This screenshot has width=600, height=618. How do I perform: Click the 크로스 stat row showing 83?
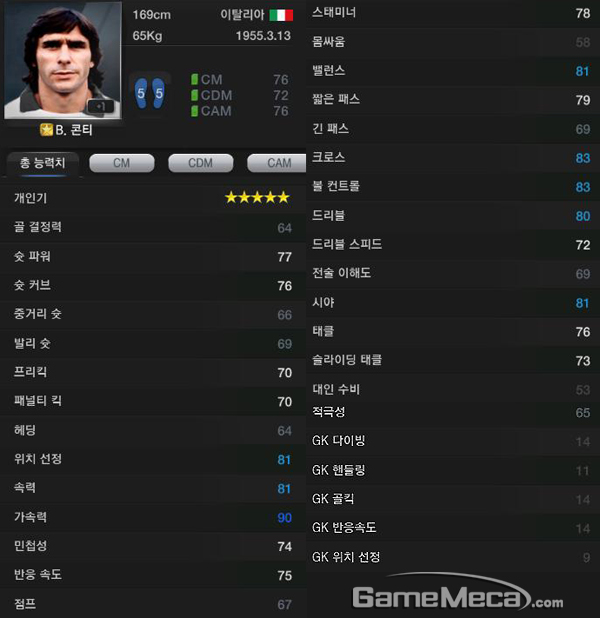click(453, 158)
